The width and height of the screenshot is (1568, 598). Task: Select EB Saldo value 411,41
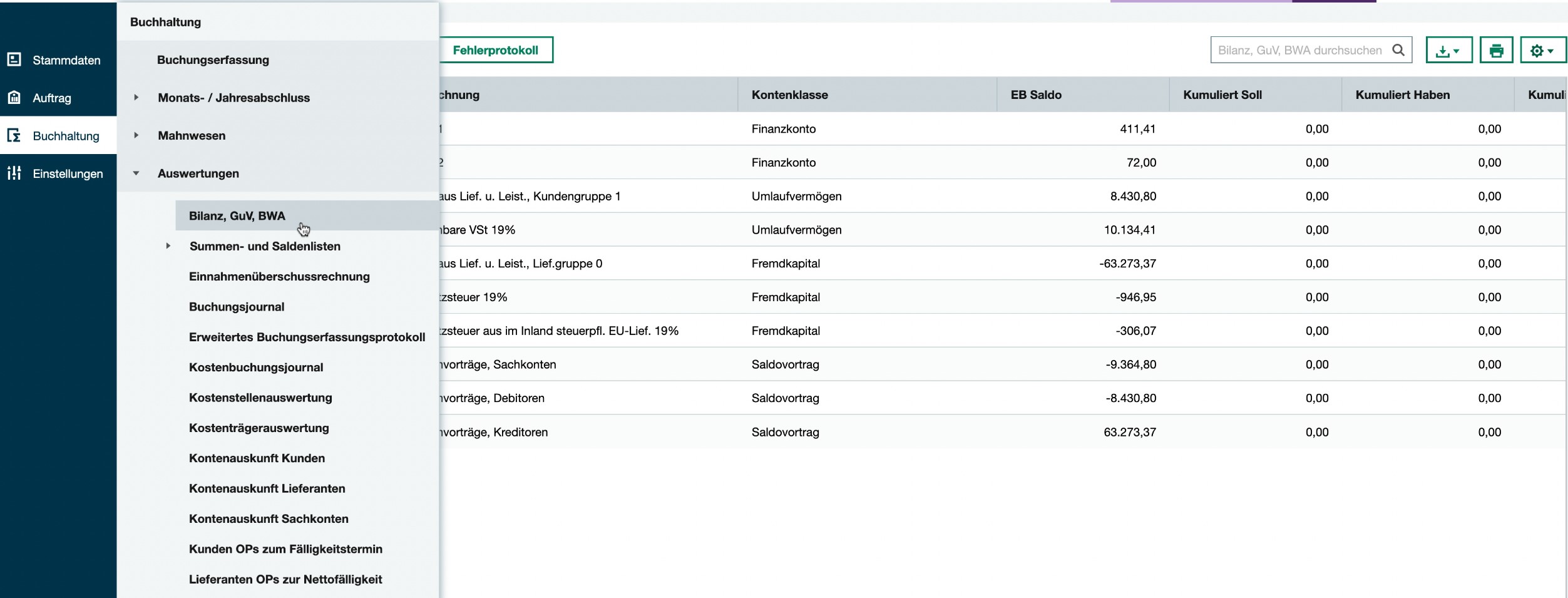(1137, 129)
